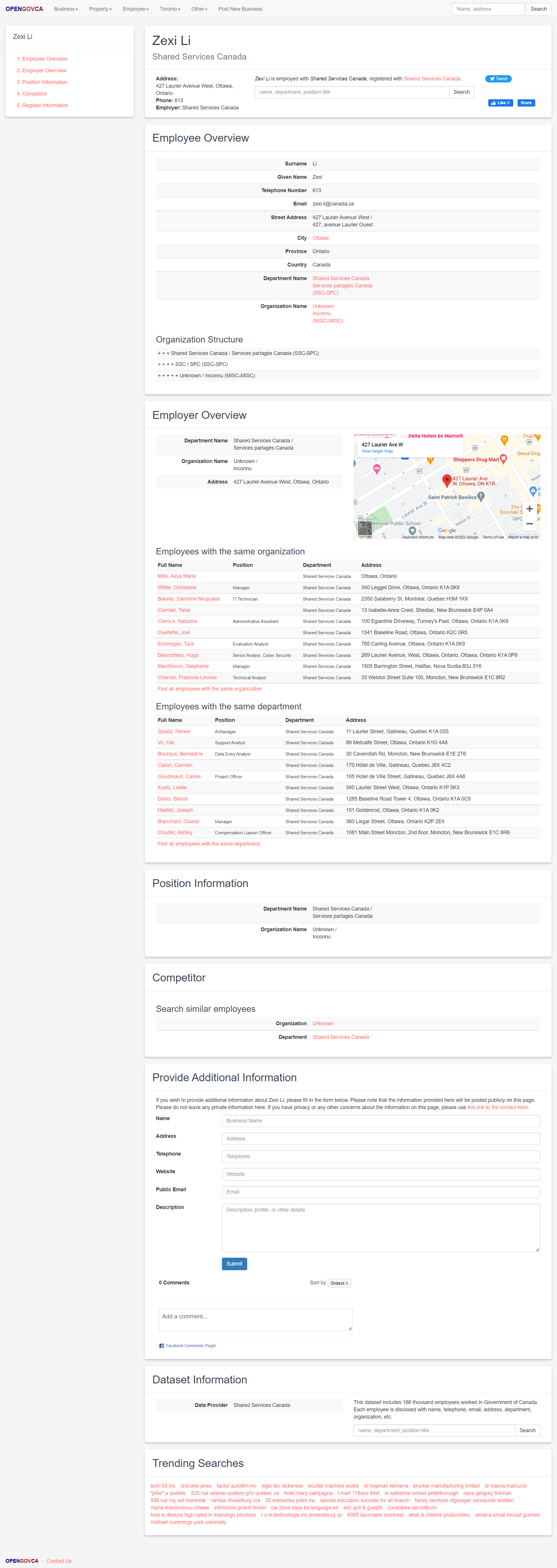This screenshot has height=1568, width=557.
Task: Focus the Add a comment box
Action: 255,1320
